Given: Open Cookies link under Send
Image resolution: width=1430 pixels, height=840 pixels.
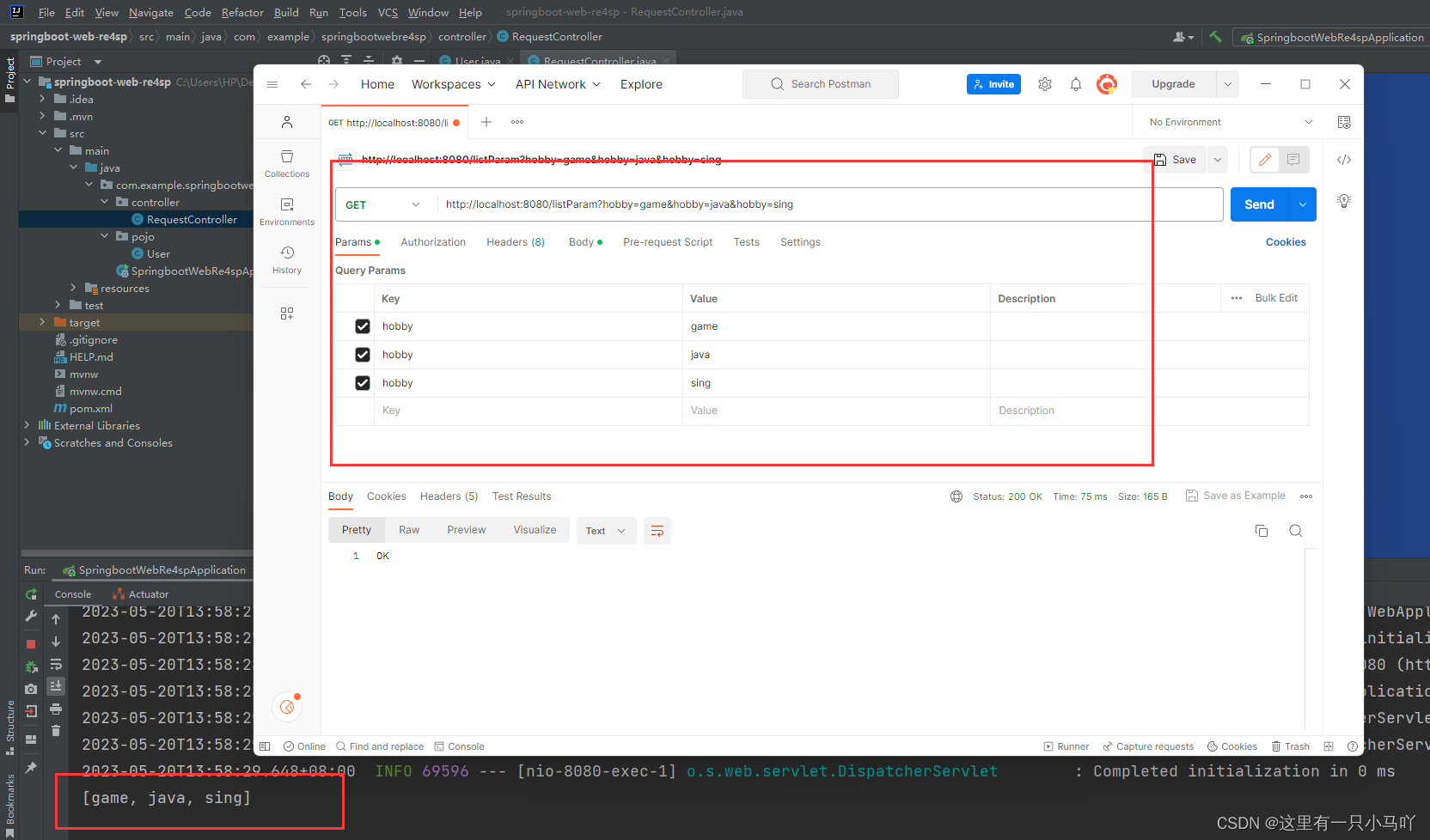Looking at the screenshot, I should point(1286,242).
